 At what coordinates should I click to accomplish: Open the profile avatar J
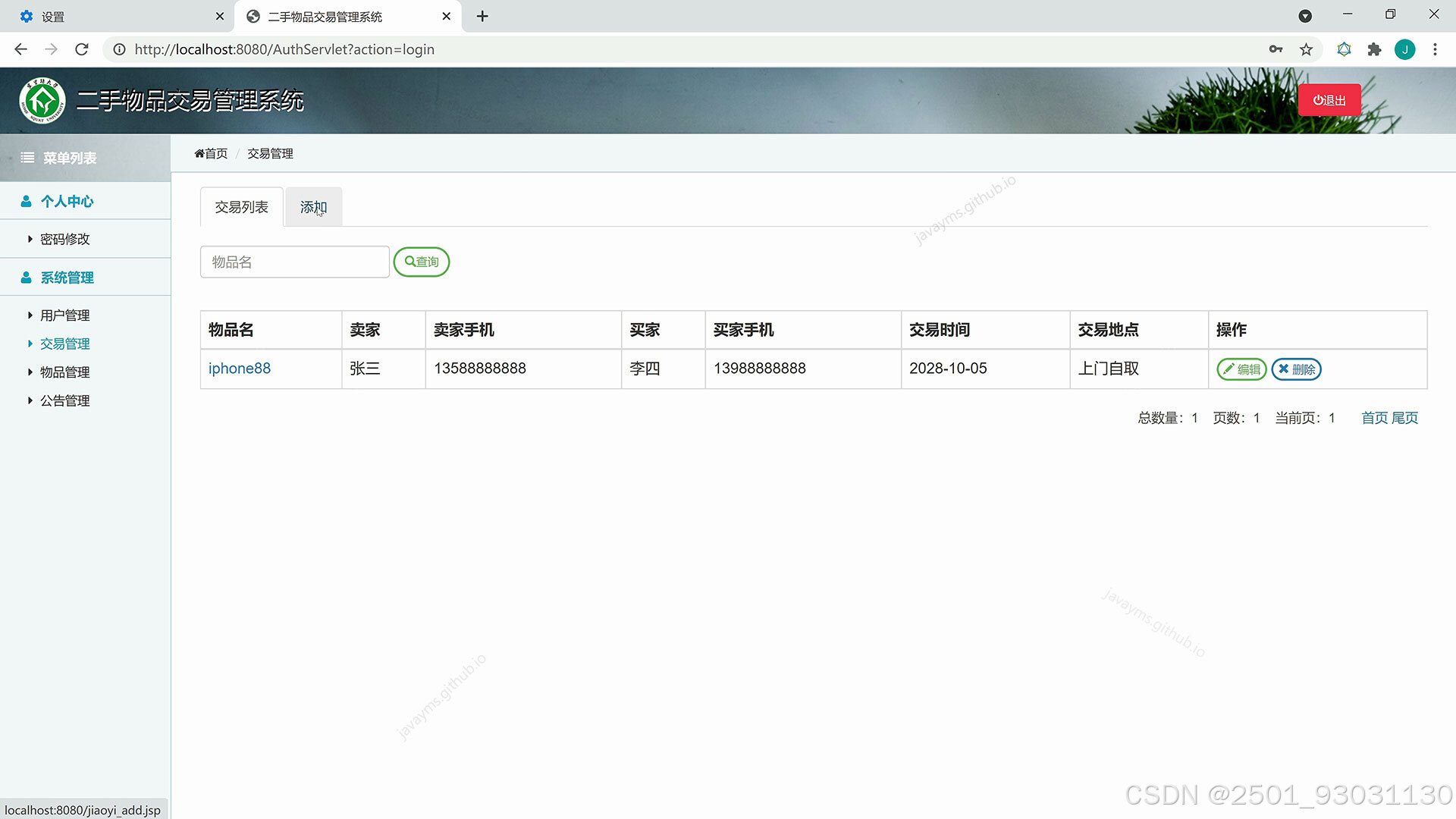[1404, 49]
